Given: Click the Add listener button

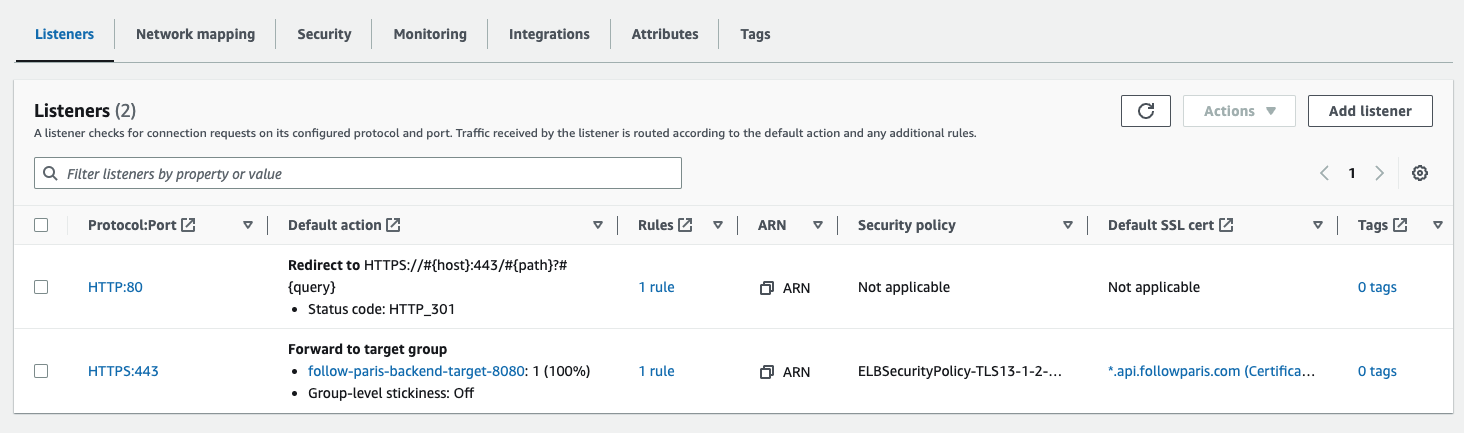Looking at the screenshot, I should click(x=1370, y=111).
